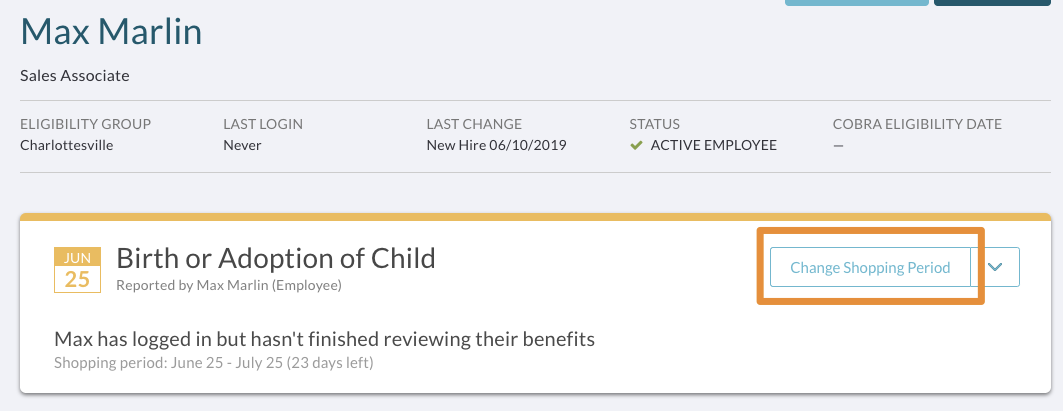The image size is (1063, 411).
Task: Click the green checkmark status icon
Action: (x=636, y=145)
